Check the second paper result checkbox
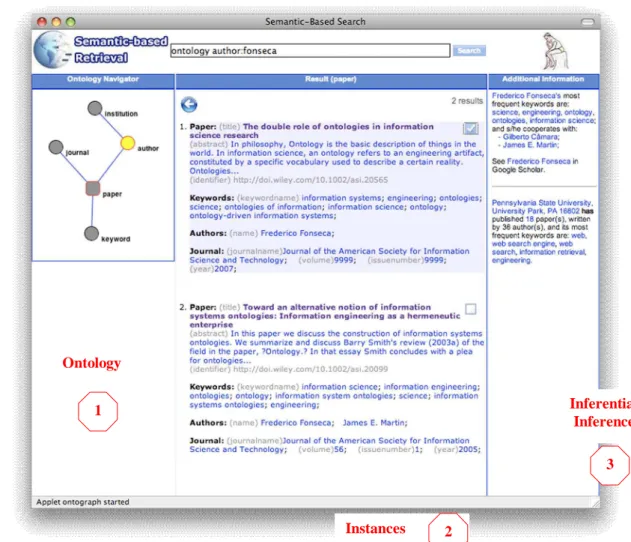631x542 pixels. (470, 309)
